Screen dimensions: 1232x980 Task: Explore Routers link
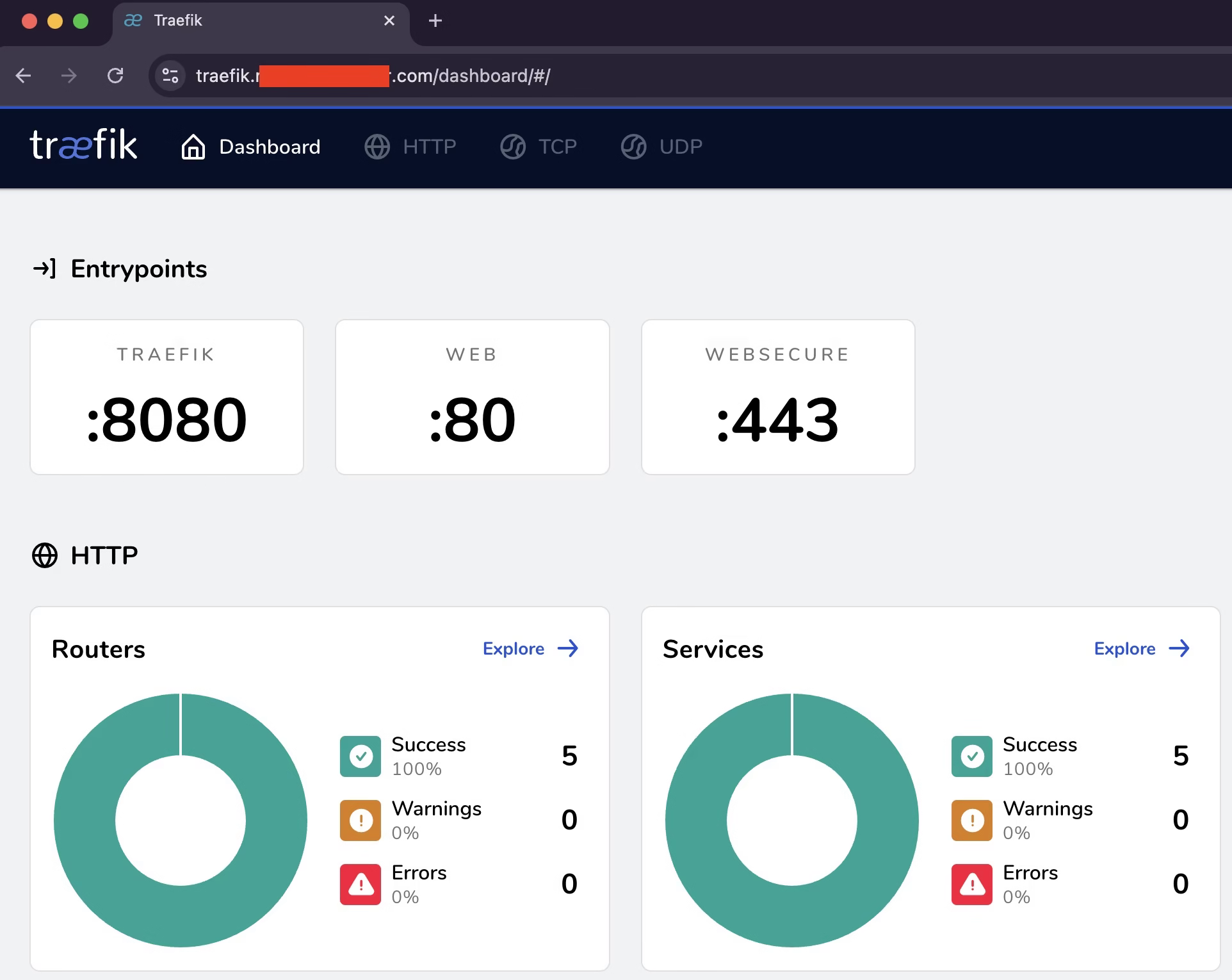[531, 649]
